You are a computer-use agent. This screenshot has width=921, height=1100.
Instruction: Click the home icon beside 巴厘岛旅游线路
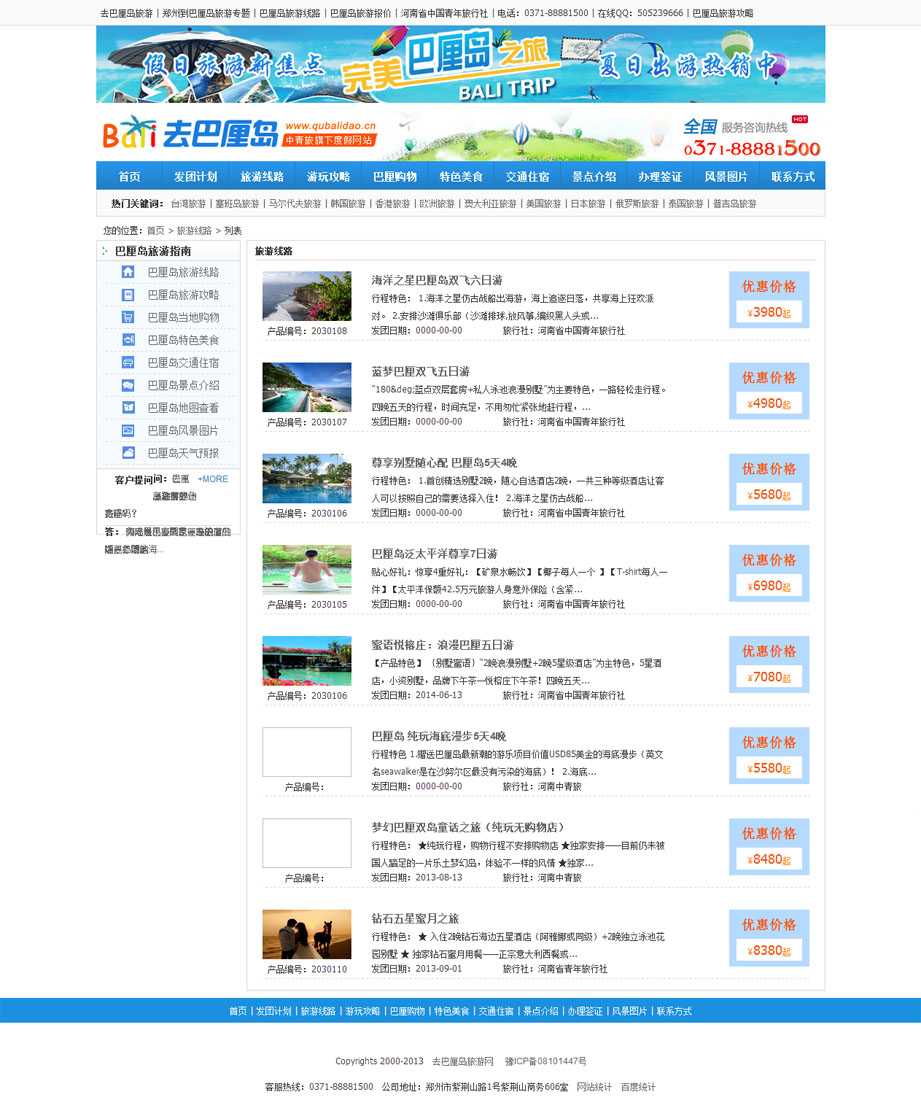[128, 272]
